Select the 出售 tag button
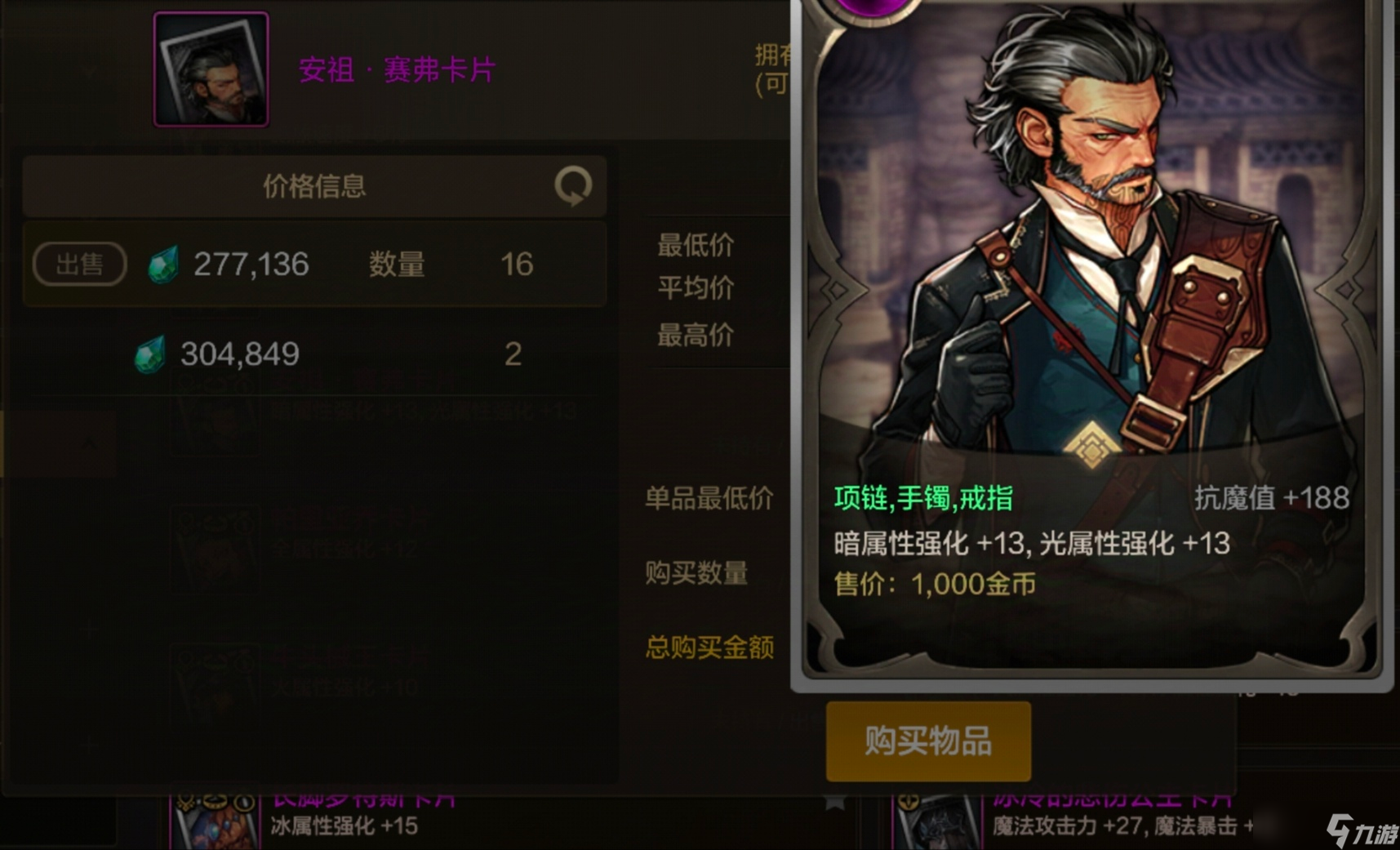The height and width of the screenshot is (850, 1400). (80, 265)
